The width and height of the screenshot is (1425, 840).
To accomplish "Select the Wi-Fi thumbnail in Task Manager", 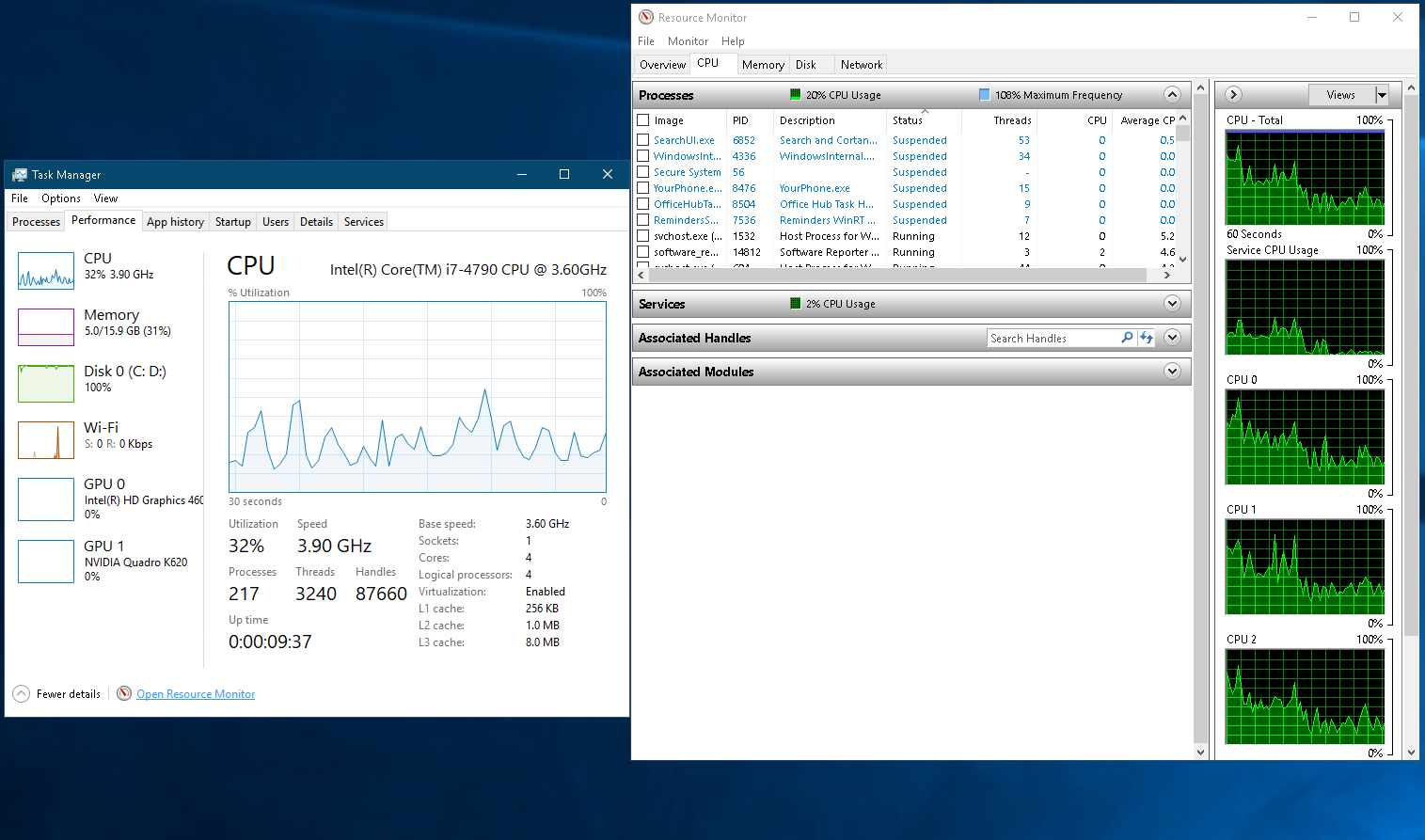I will coord(46,439).
